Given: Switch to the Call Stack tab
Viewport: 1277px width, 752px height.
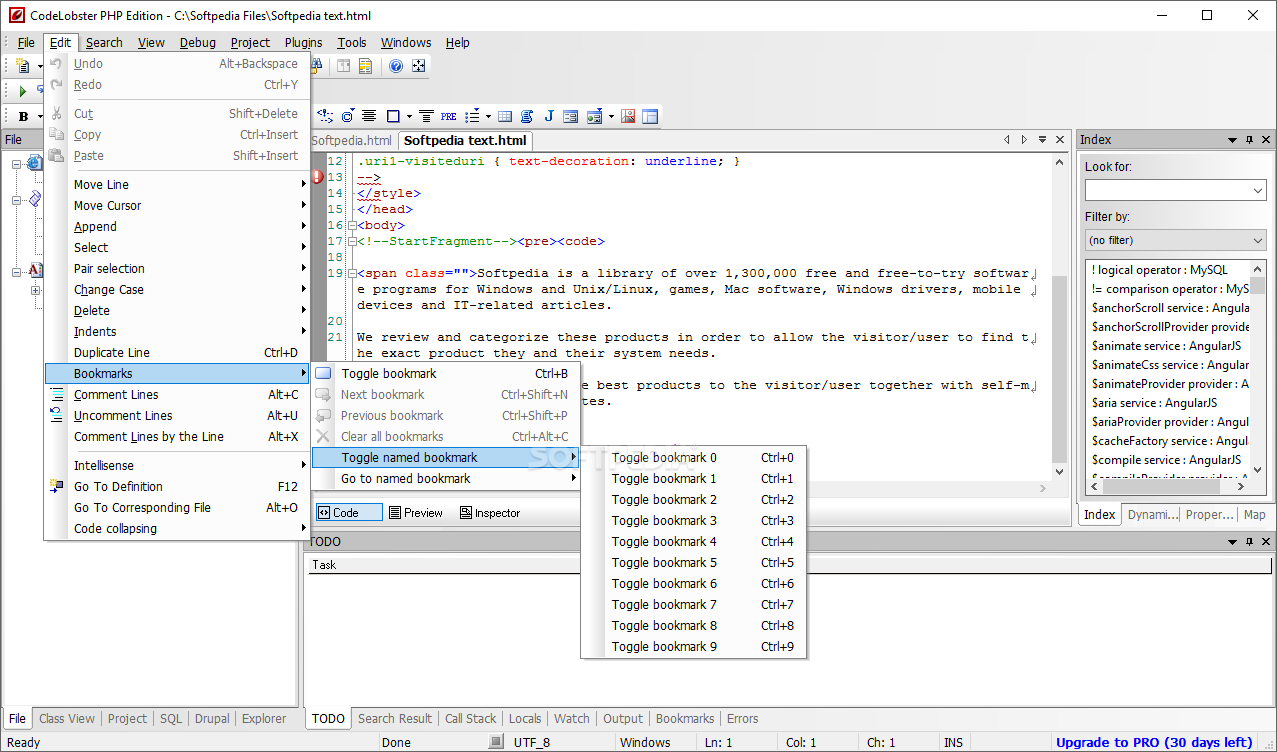Looking at the screenshot, I should 471,719.
